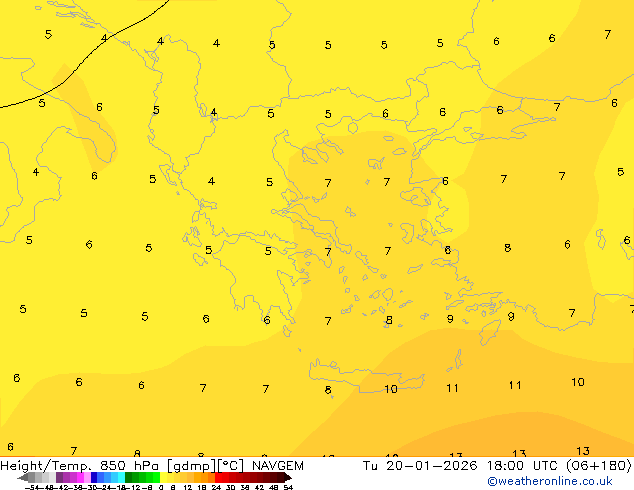Pick the bright yellow legend swatch above 0
Image resolution: width=634 pixels, height=490 pixels.
(163, 477)
